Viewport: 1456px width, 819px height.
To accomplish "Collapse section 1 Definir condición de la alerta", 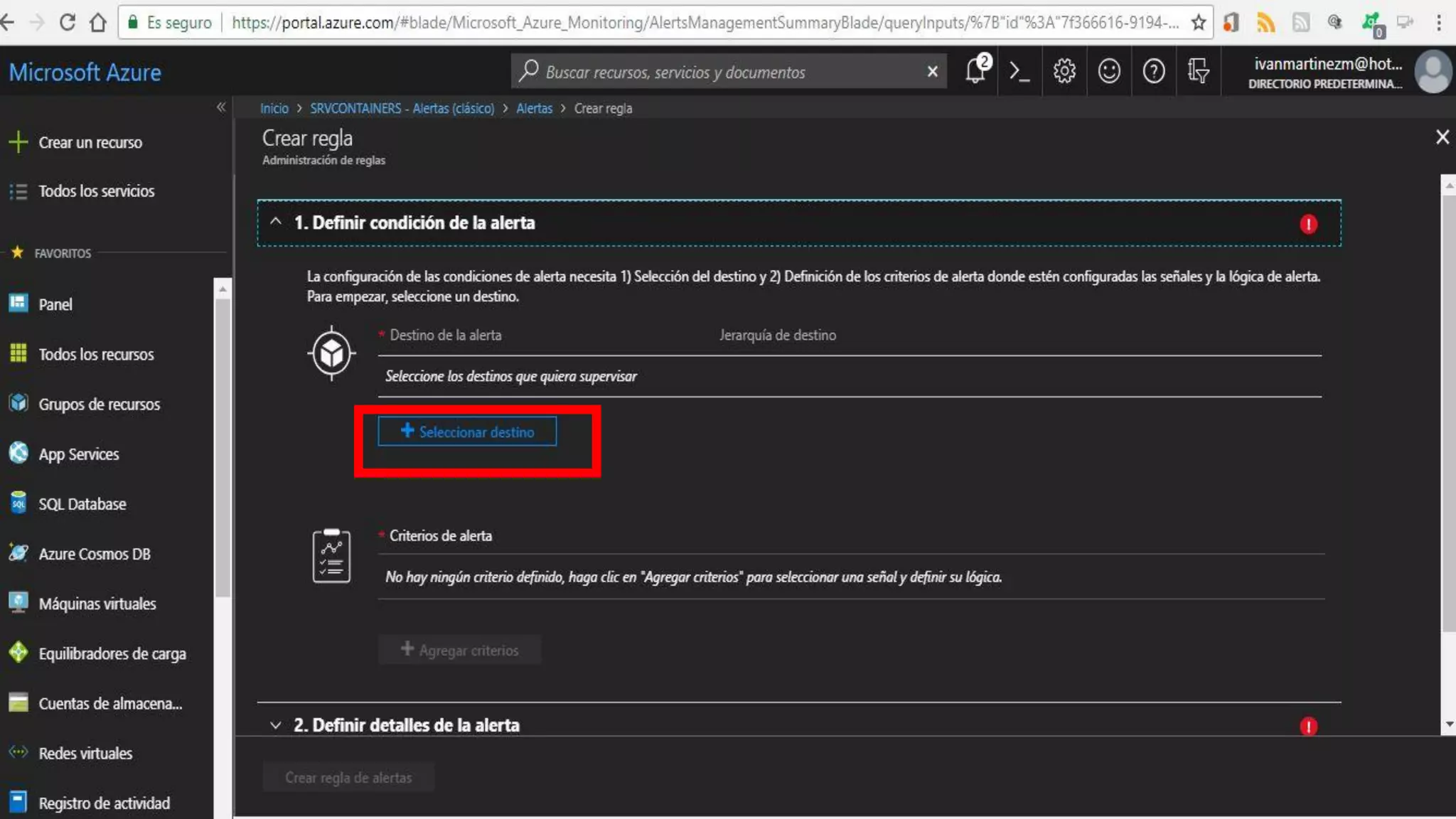I will 276,223.
